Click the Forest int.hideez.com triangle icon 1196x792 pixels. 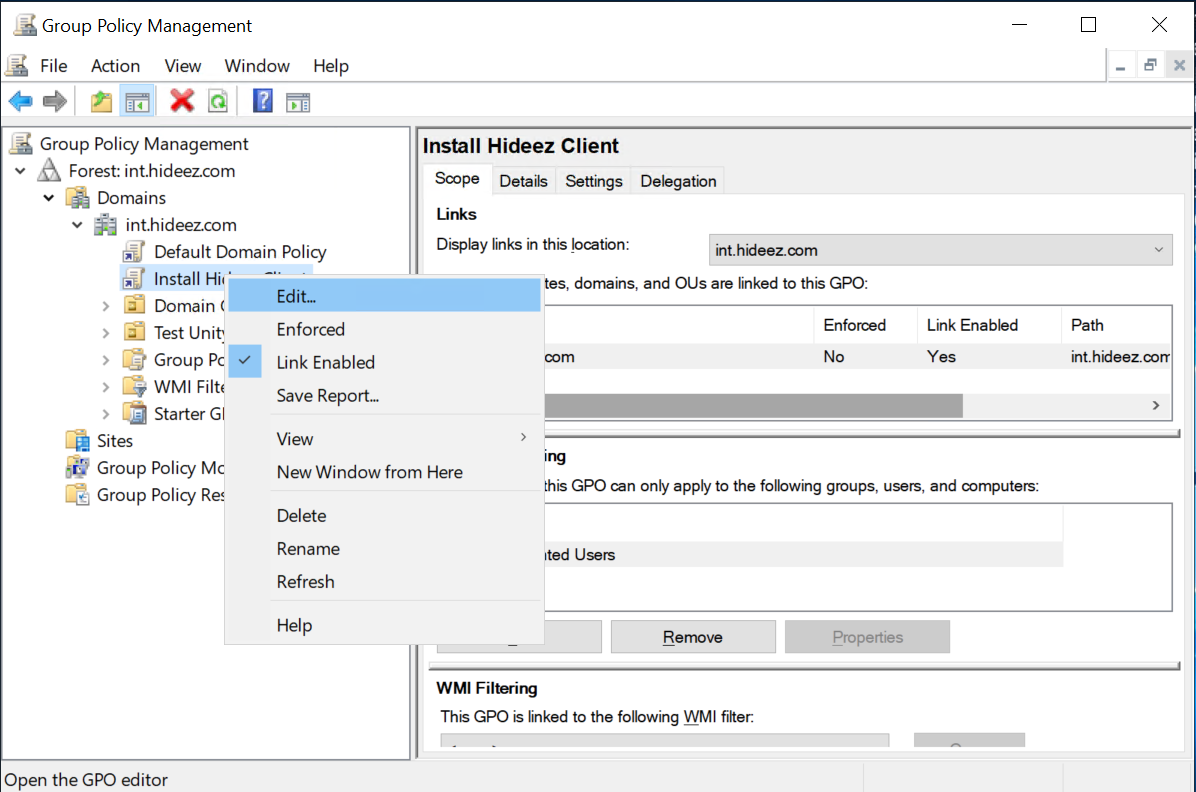tap(50, 170)
